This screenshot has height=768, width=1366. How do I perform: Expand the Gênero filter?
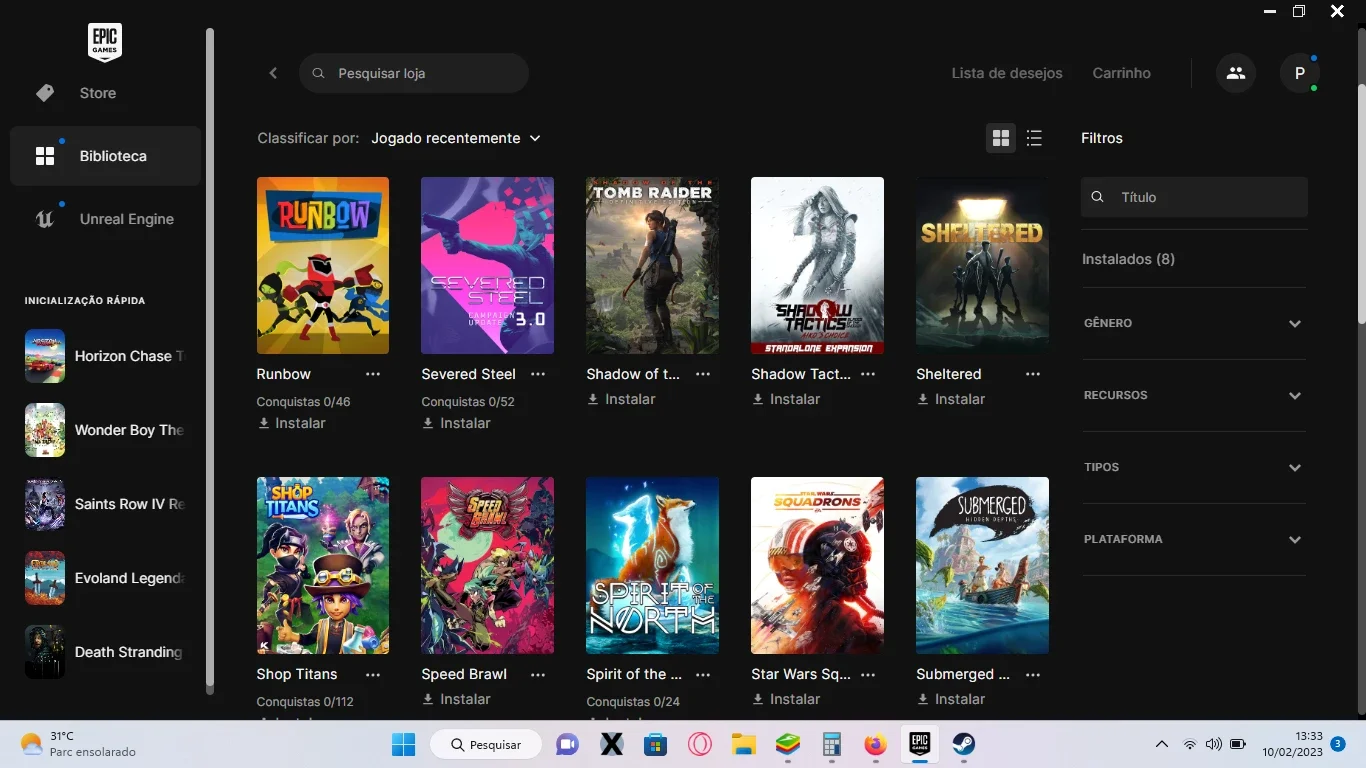click(x=1194, y=323)
